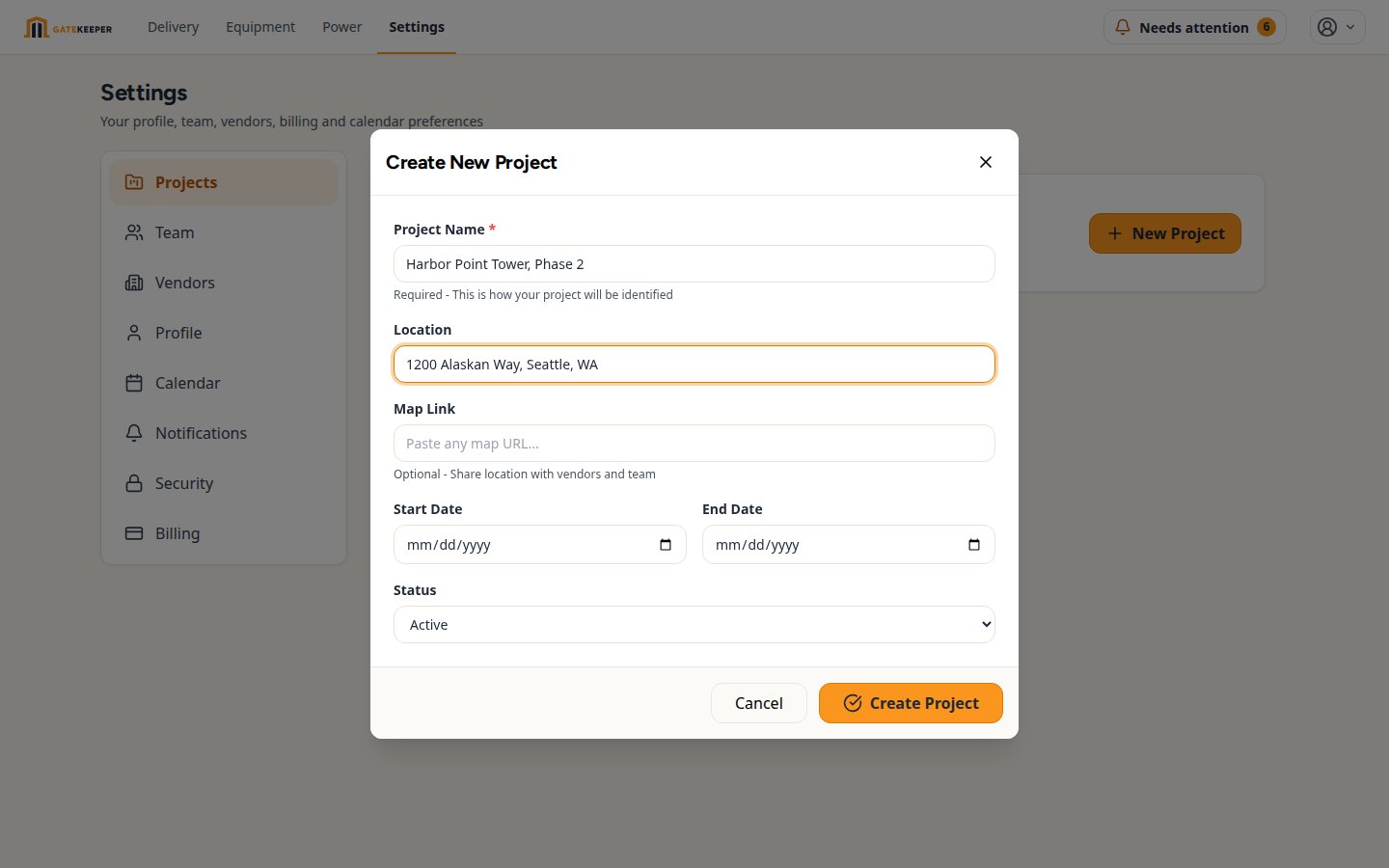The height and width of the screenshot is (868, 1389).
Task: Click the Map Link input field
Action: pos(694,443)
